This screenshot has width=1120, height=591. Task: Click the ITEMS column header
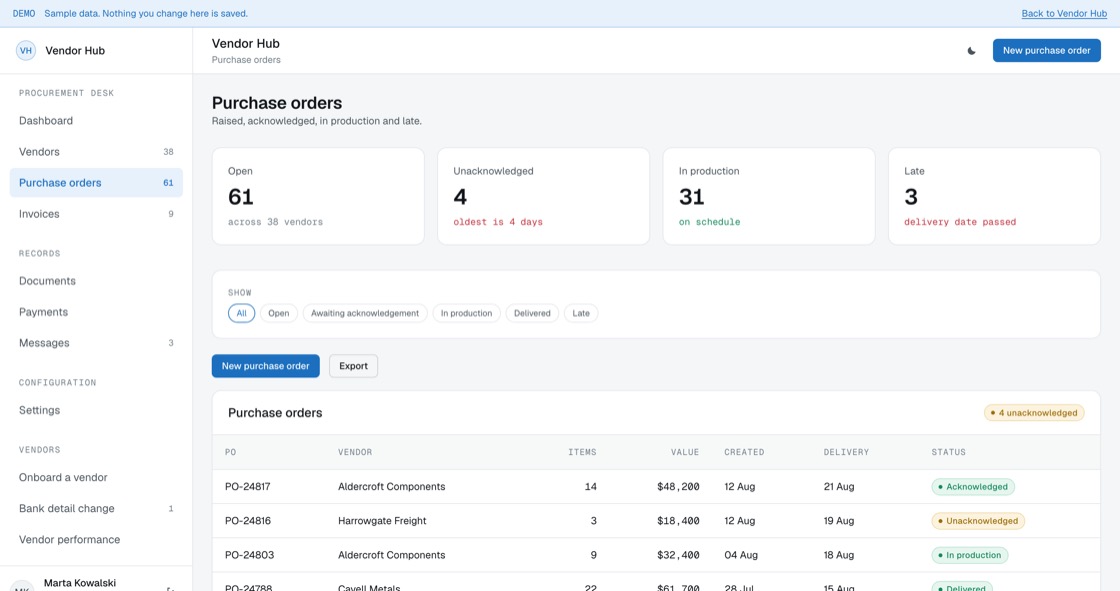[582, 452]
